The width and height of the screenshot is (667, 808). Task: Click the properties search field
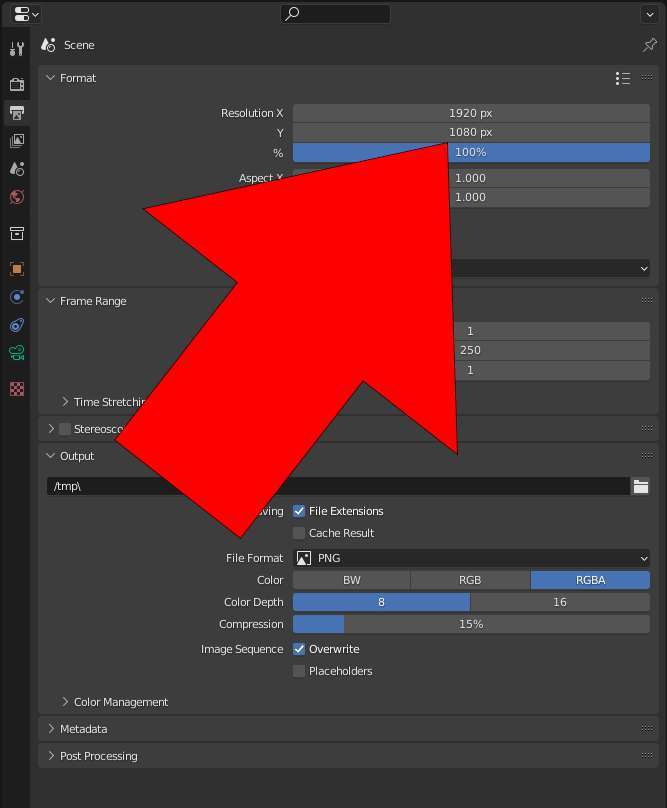(x=335, y=14)
